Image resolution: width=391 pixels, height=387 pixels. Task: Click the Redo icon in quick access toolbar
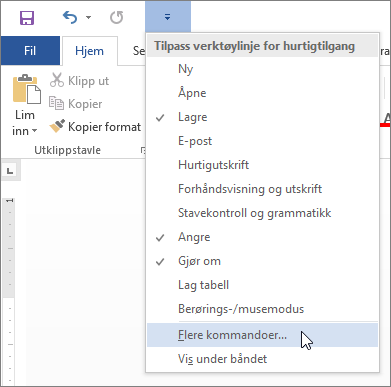(116, 17)
